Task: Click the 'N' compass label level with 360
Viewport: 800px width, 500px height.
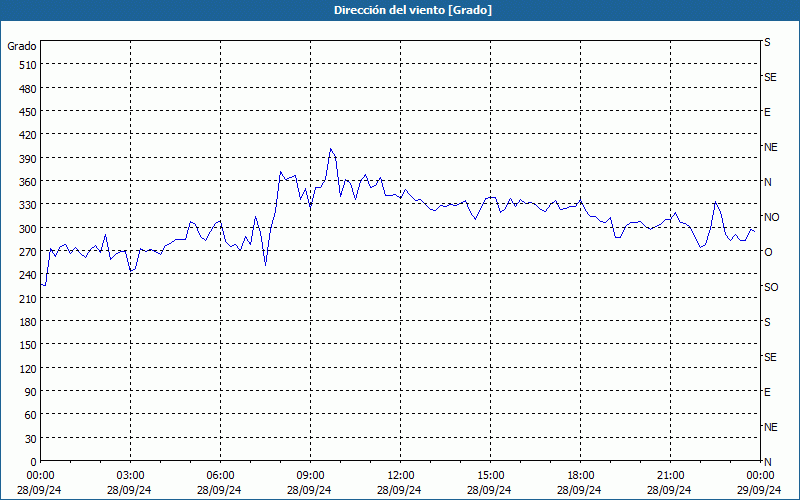Action: pyautogui.click(x=767, y=182)
